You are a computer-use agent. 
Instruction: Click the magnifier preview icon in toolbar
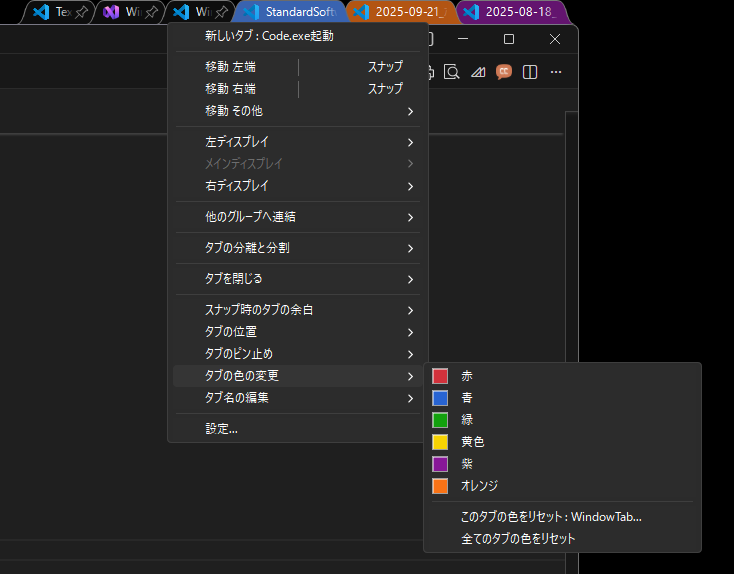452,71
